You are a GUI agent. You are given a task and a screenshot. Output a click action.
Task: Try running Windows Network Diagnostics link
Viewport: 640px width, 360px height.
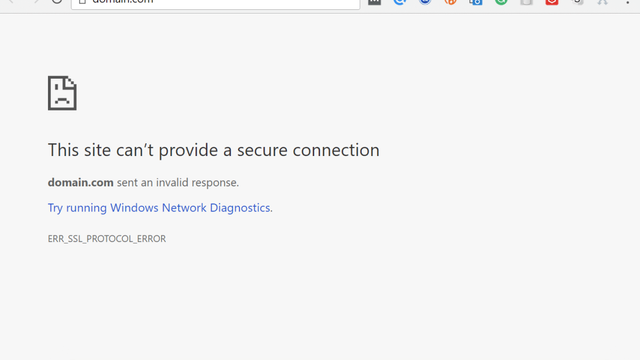(160, 208)
